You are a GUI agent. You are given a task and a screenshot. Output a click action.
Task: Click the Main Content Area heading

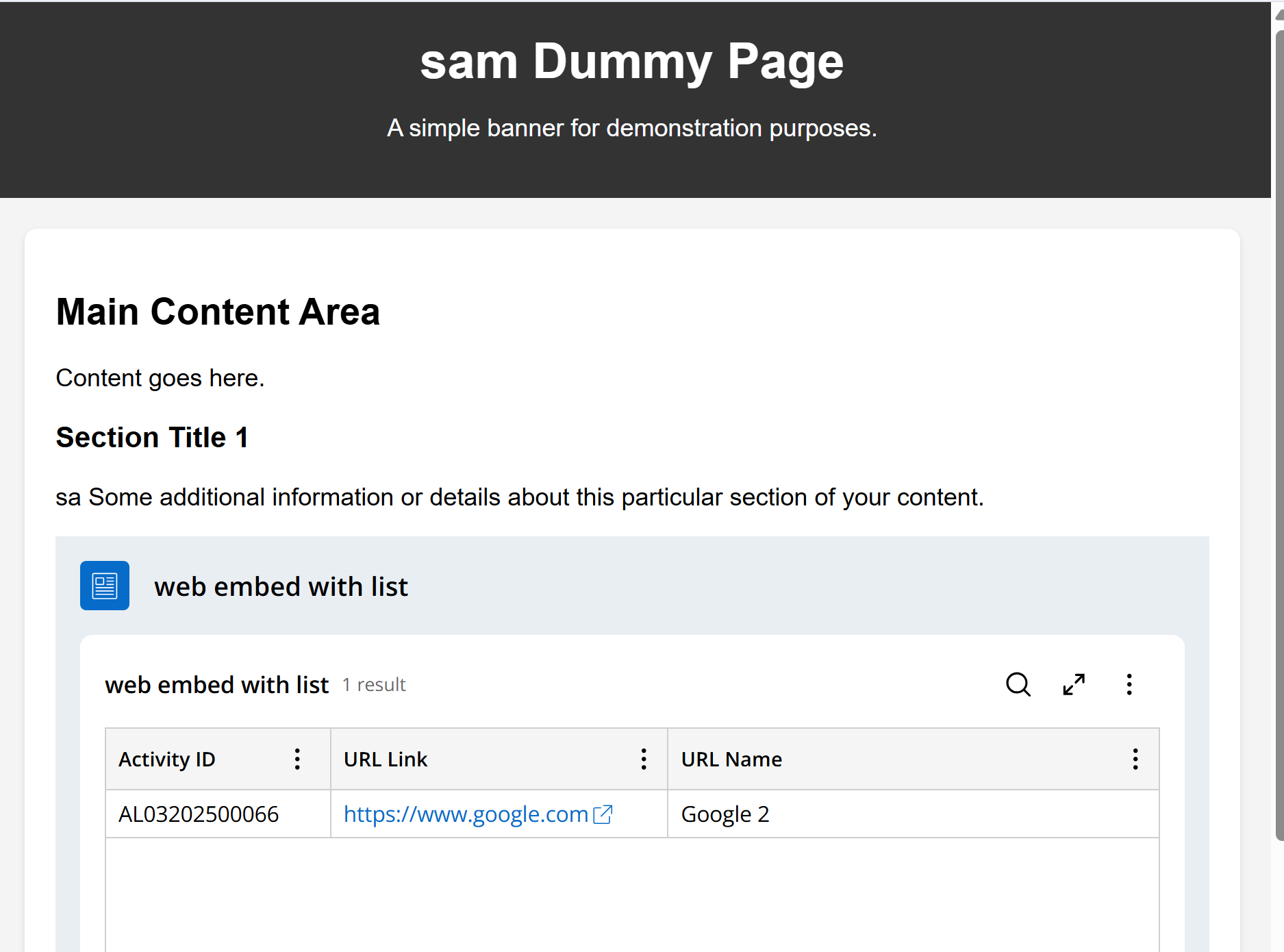(x=218, y=312)
